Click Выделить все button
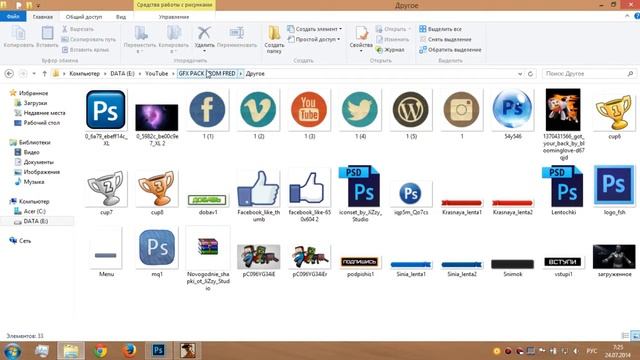Screen dimensions: 640x360 click(440, 29)
